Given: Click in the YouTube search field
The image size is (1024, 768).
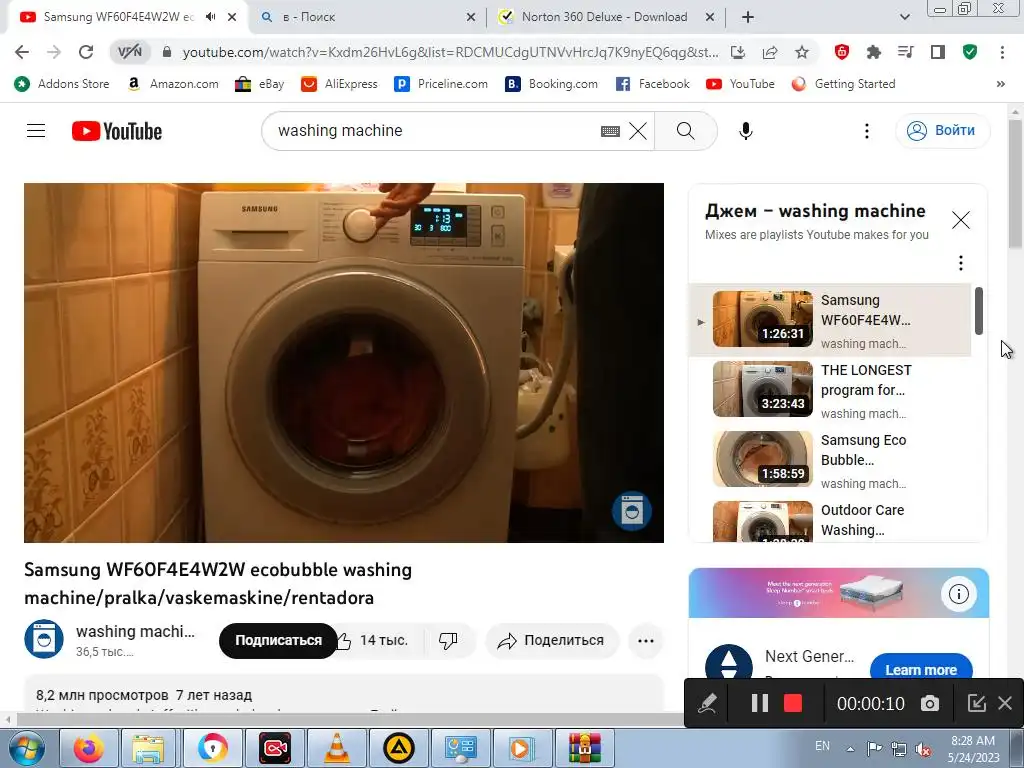Looking at the screenshot, I should click(x=431, y=131).
